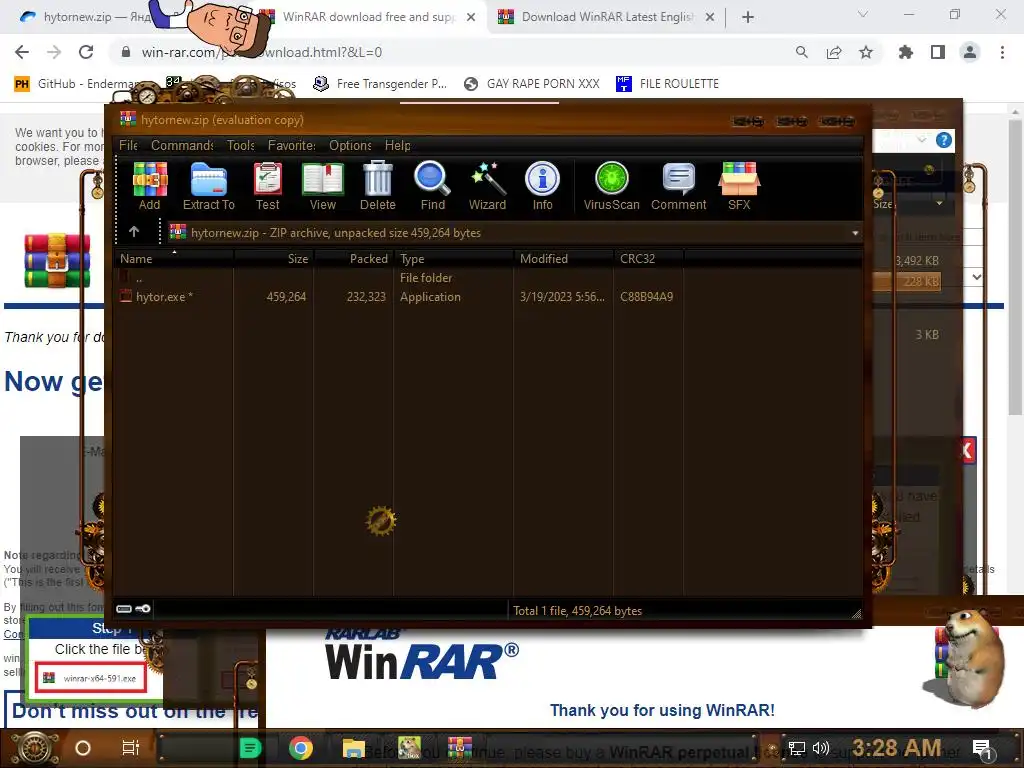The width and height of the screenshot is (1024, 768).
Task: Open a new Chrome tab
Action: (x=748, y=17)
